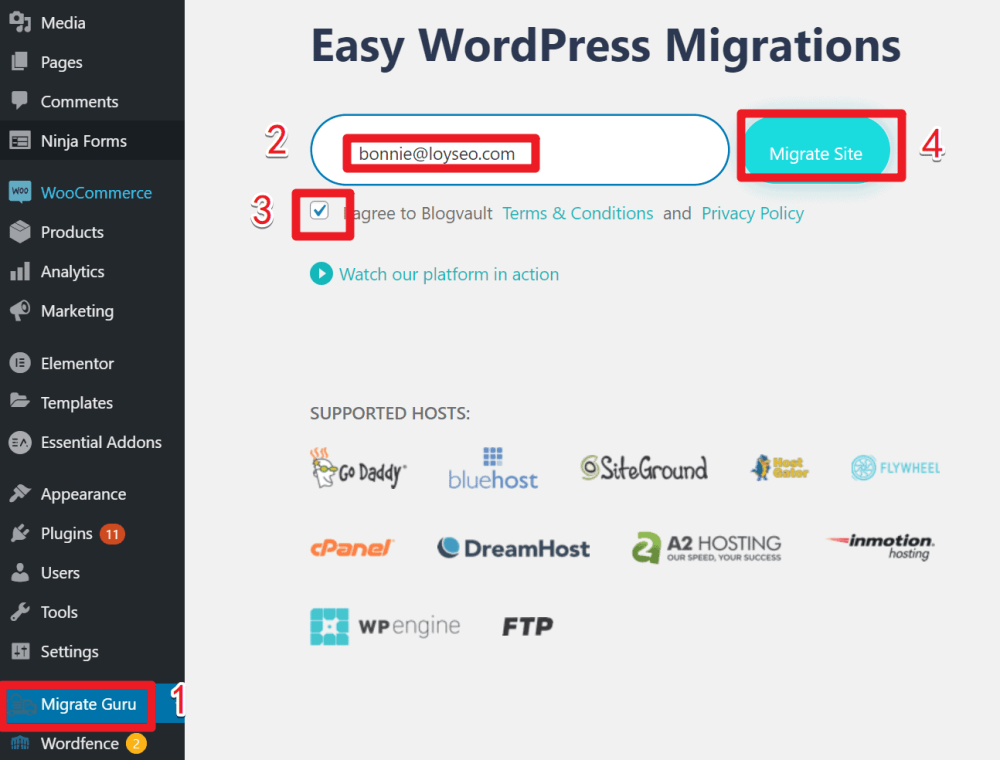This screenshot has width=1000, height=760.
Task: Click the play icon beside Watch our platform
Action: (321, 274)
